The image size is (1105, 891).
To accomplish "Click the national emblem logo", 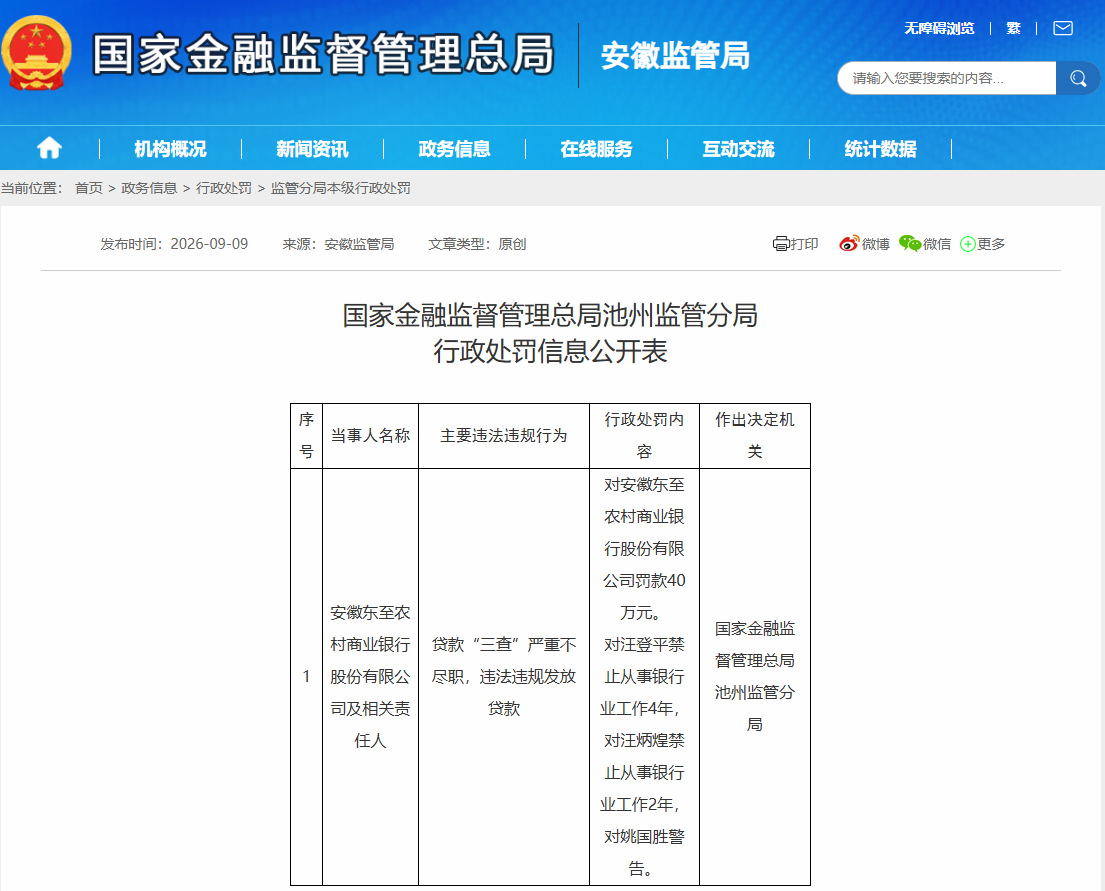I will pyautogui.click(x=36, y=54).
